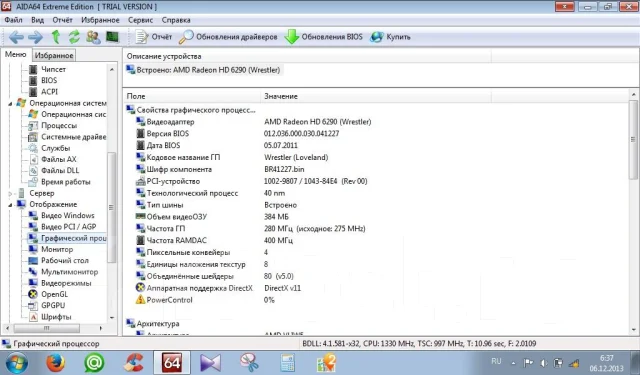Image resolution: width=640 pixels, height=375 pixels.
Task: Open the calculator taskbar icon
Action: [x=287, y=363]
